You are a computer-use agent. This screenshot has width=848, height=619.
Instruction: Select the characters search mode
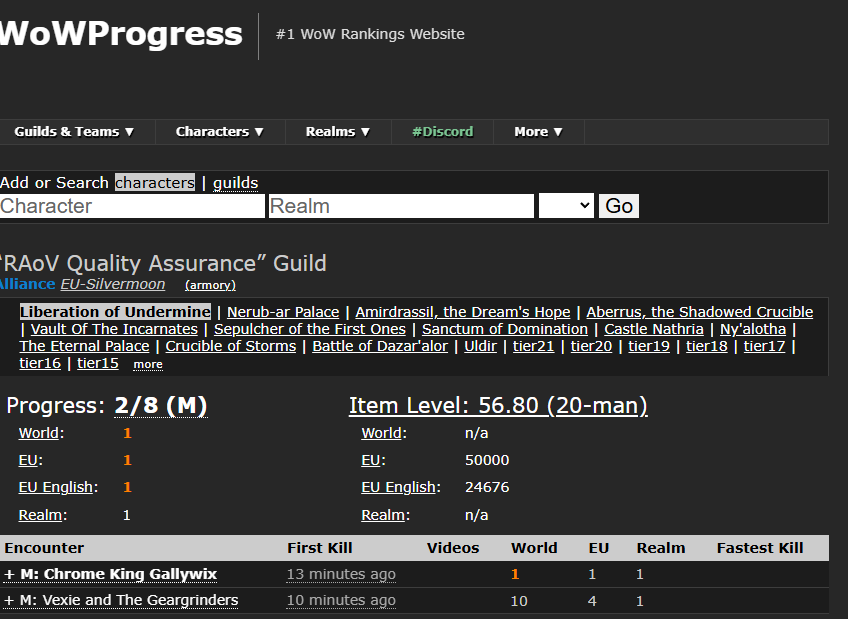click(x=155, y=183)
